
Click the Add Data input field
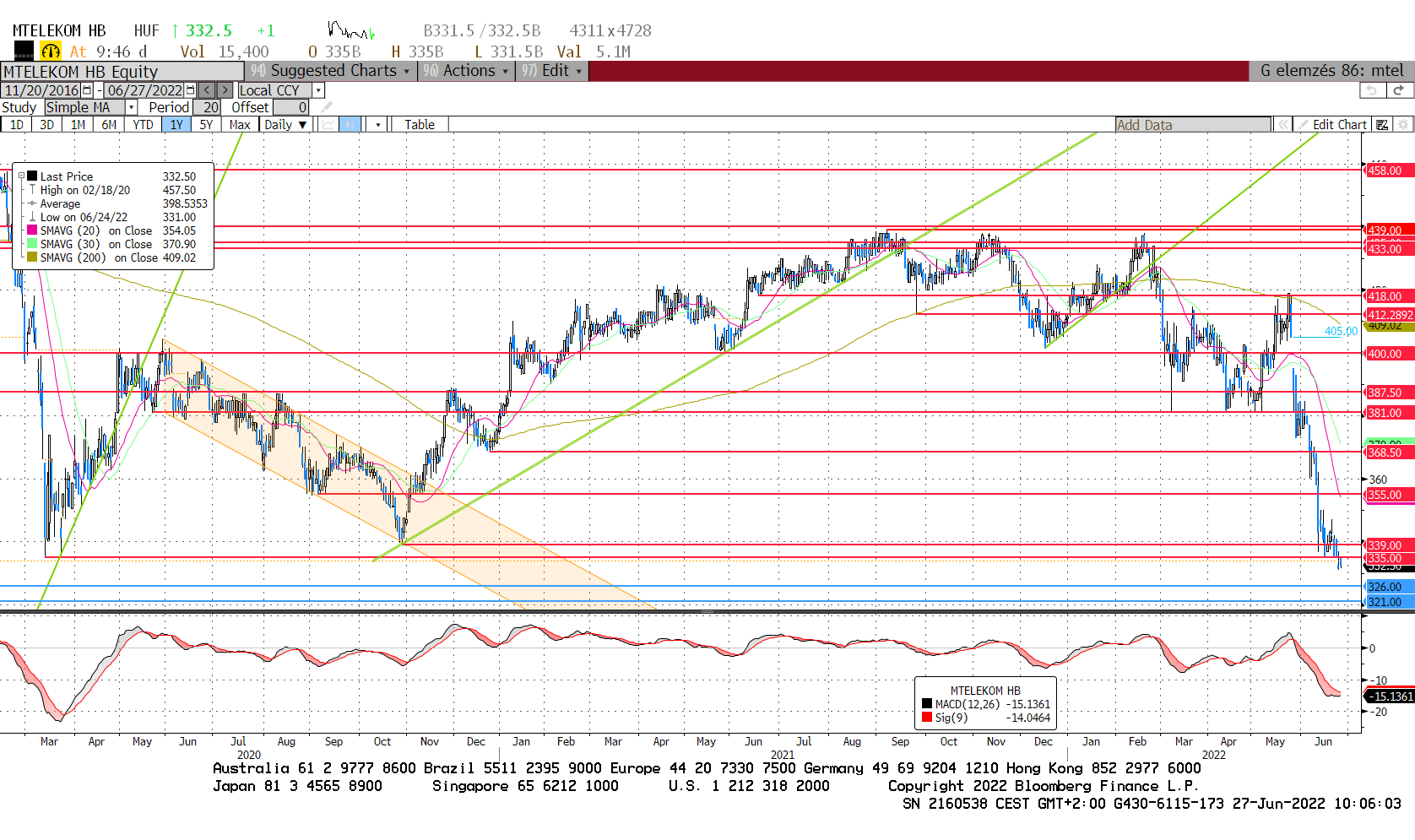pos(1193,125)
